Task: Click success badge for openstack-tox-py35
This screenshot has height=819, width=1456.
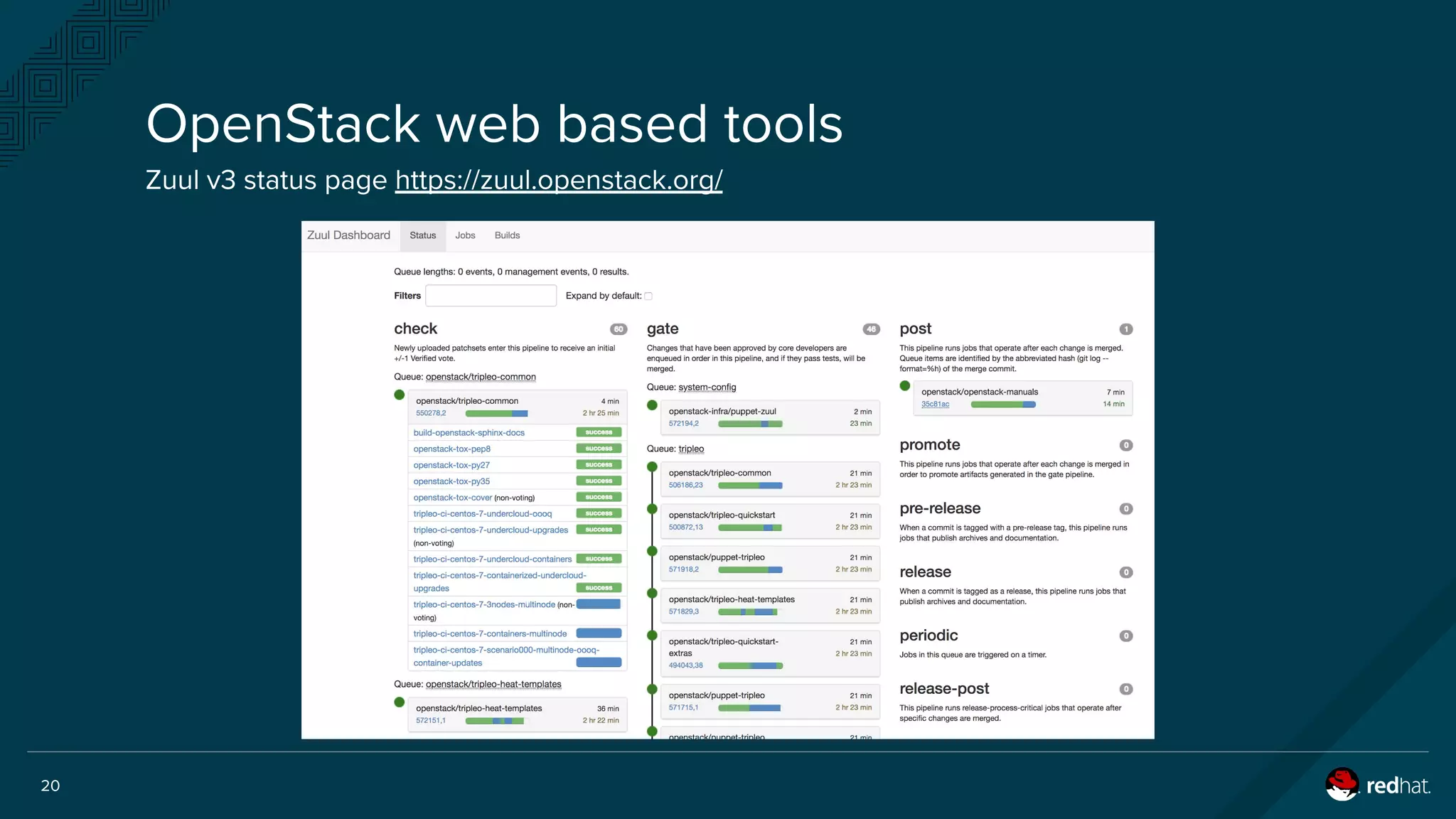Action: click(599, 481)
